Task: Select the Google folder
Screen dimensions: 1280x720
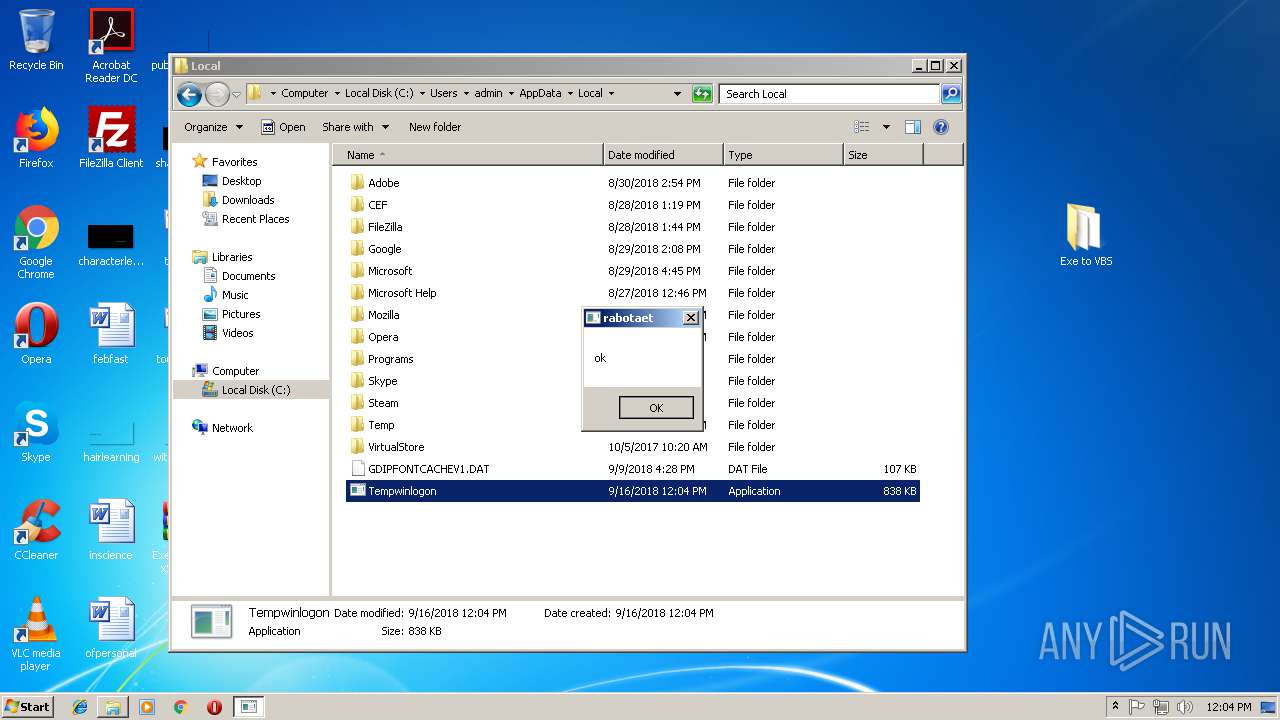Action: pos(384,249)
